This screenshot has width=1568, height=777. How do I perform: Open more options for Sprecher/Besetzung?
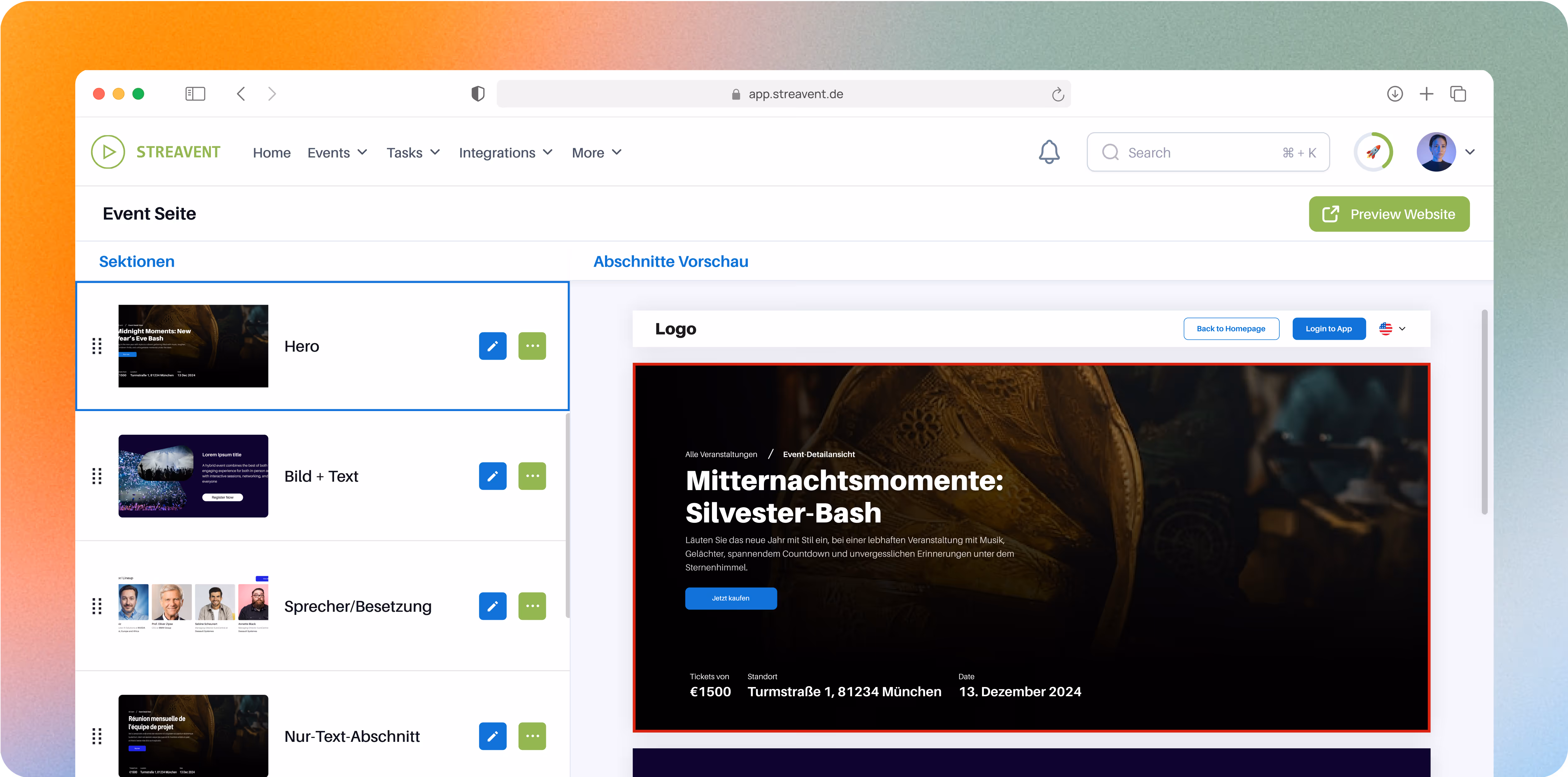pos(533,606)
